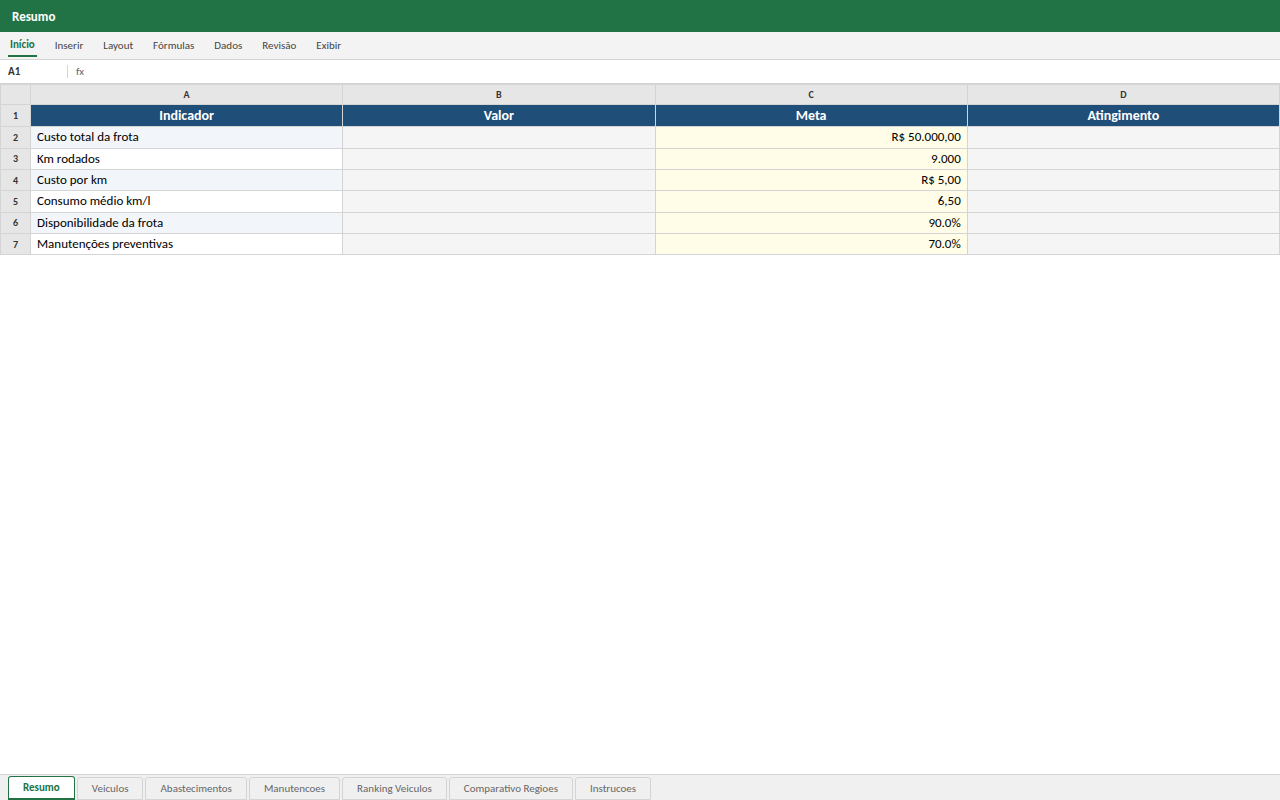Screen dimensions: 1280x800
Task: Select row 4 header
Action: [15, 180]
